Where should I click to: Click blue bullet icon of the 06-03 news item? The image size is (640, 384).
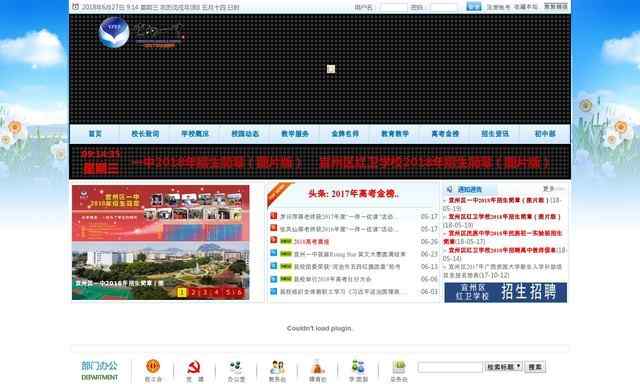click(x=274, y=291)
